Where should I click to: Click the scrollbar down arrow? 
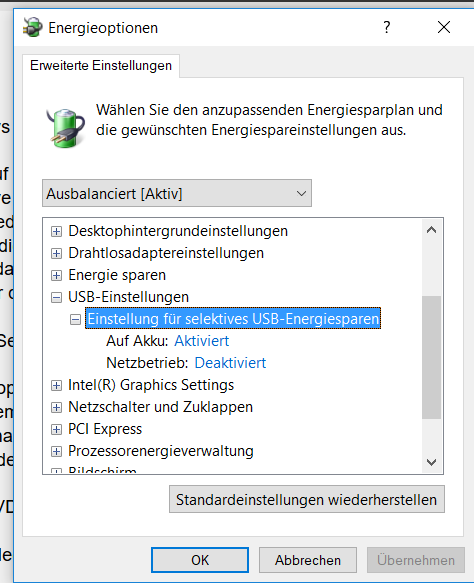(432, 462)
